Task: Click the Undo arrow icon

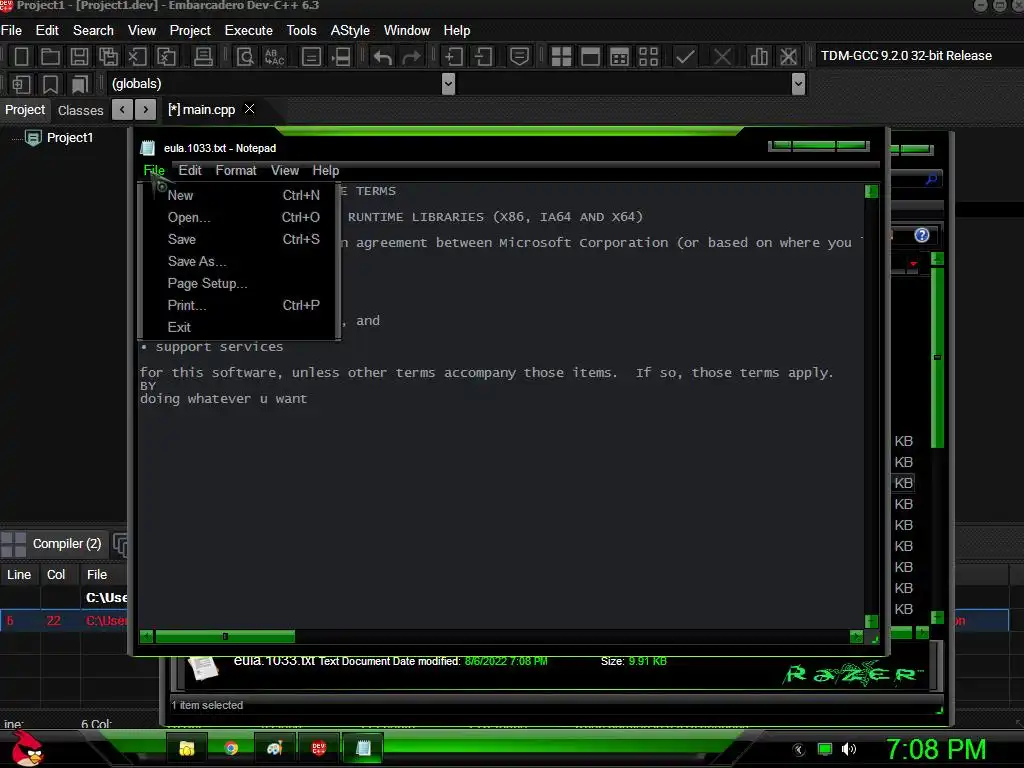Action: tap(383, 56)
